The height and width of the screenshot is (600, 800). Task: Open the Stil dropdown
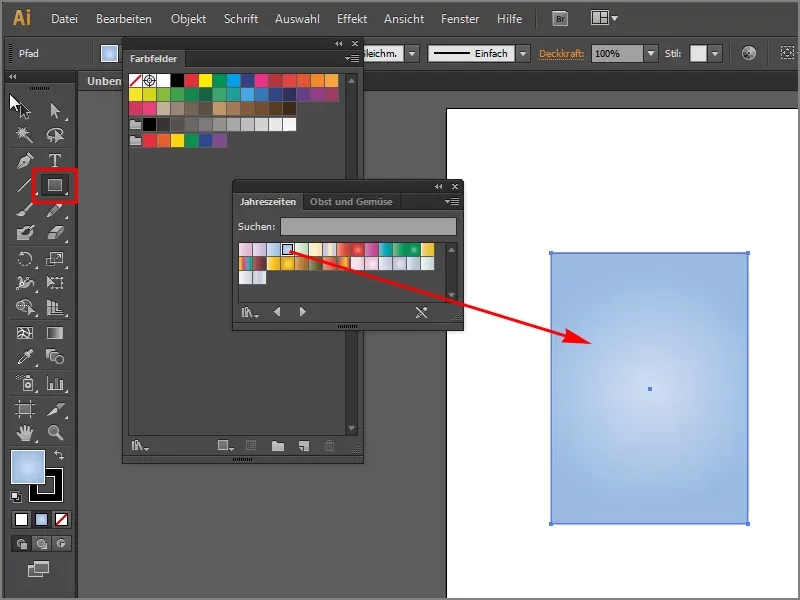[x=714, y=54]
